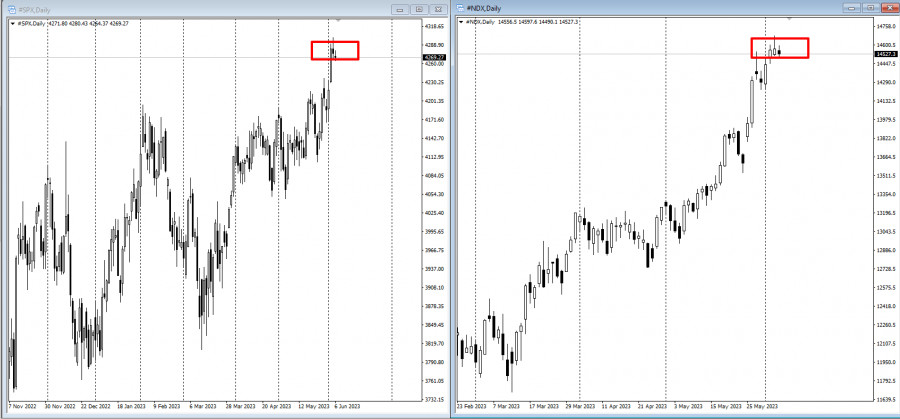Click NDX price level 13354.0
Image resolution: width=900 pixels, height=419 pixels.
coord(887,194)
